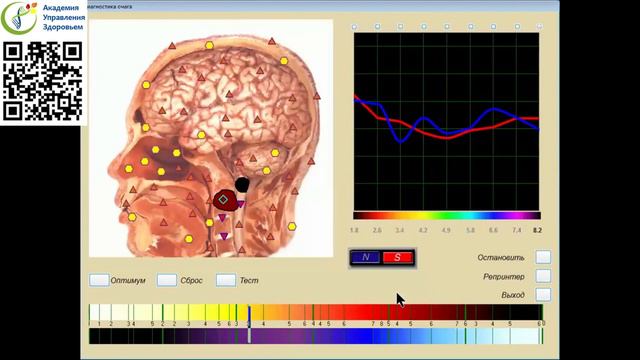640x360 pixels.
Task: Click magenta inverted triangle beside the dark red focus marker
Action: tap(241, 204)
